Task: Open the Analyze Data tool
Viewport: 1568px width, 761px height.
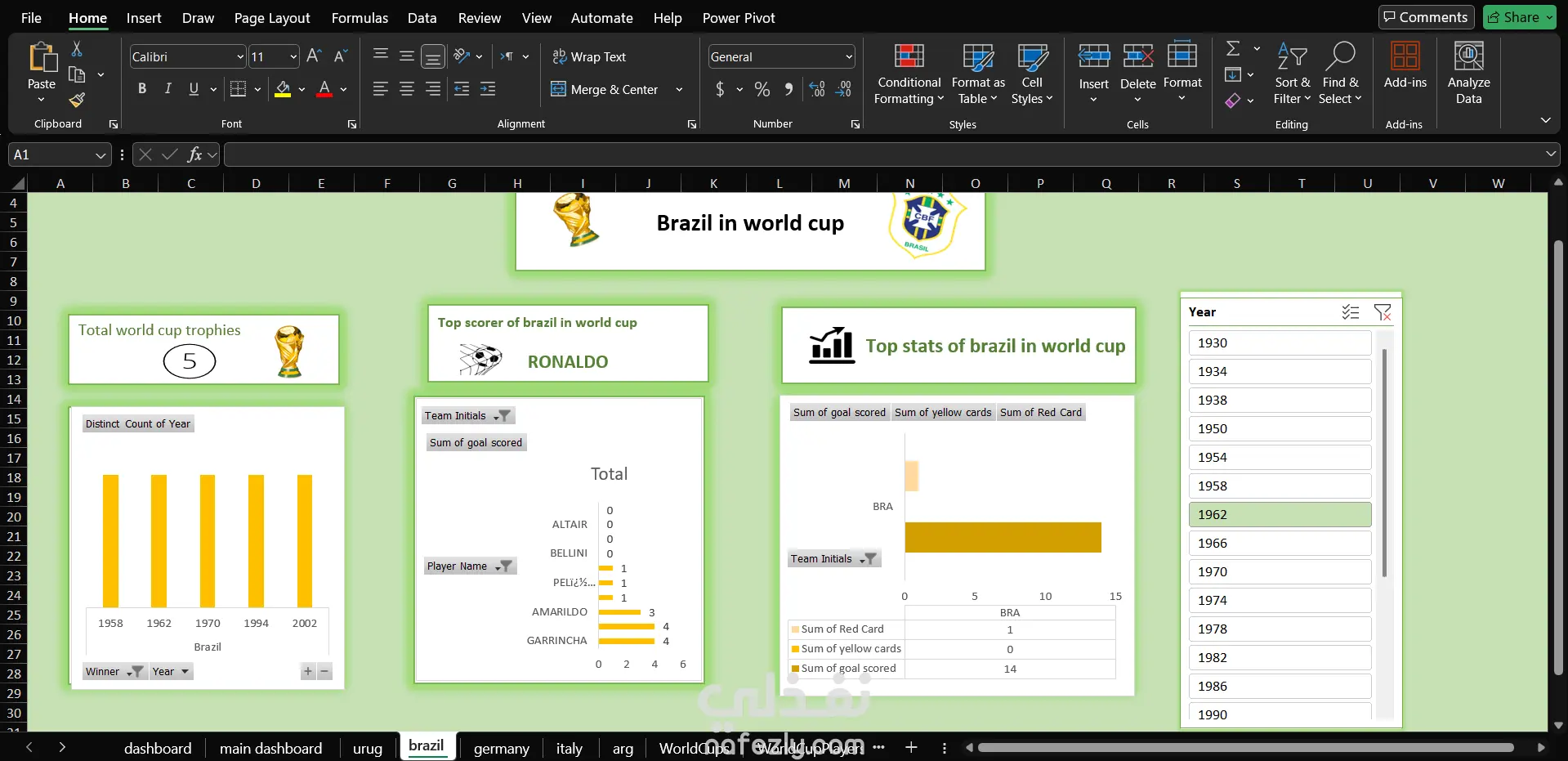Action: point(1468,57)
